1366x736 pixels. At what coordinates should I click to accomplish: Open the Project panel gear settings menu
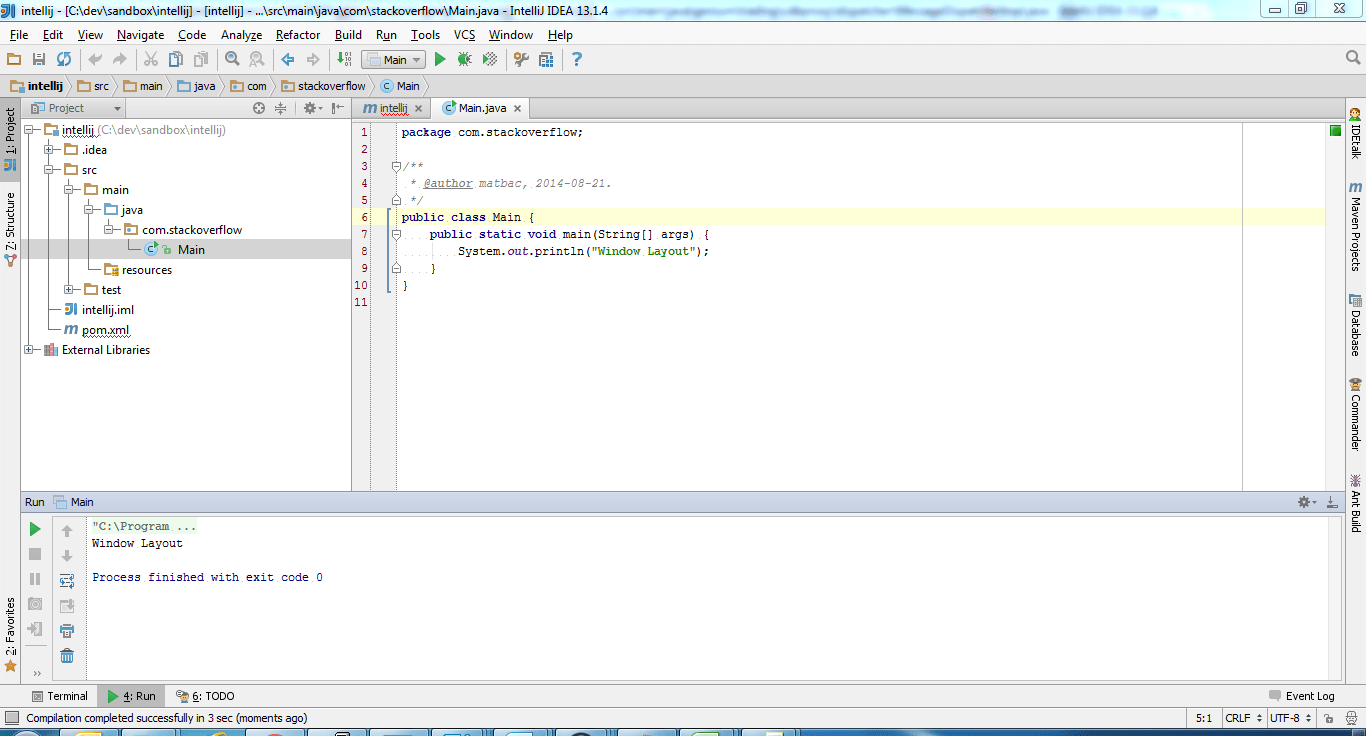click(x=313, y=108)
